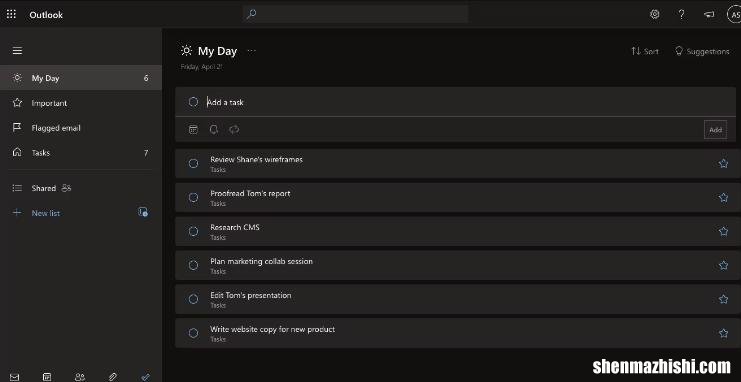741x382 pixels.
Task: Focus the Add a task field
Action: [x=456, y=102]
